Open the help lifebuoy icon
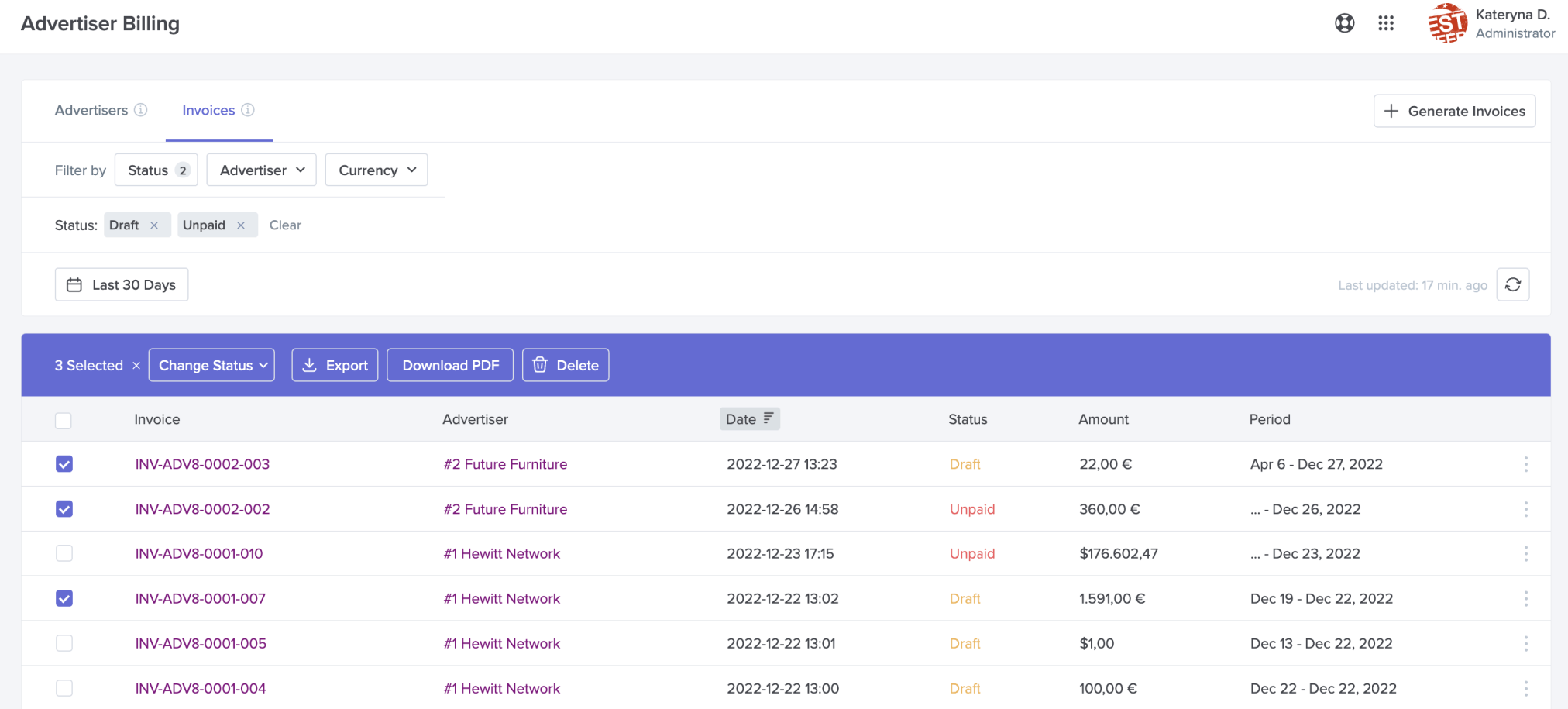This screenshot has width=1568, height=709. [x=1345, y=23]
